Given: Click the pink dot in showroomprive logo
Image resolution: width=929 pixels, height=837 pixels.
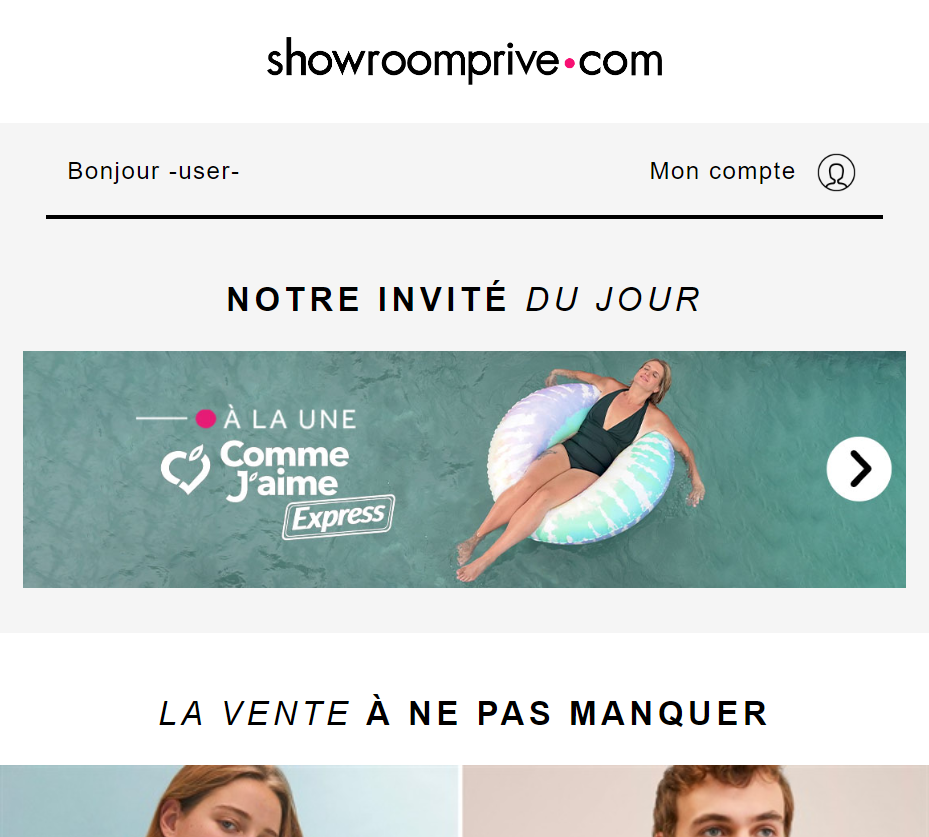Looking at the screenshot, I should pyautogui.click(x=569, y=63).
